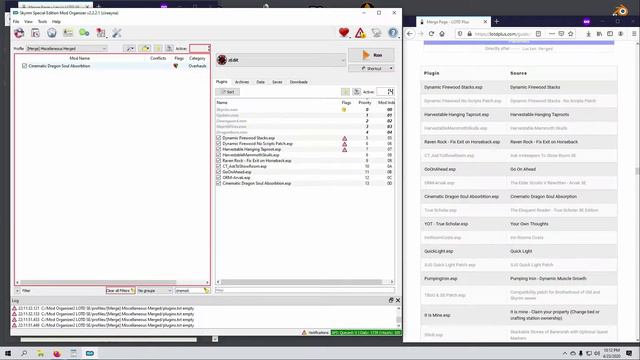The height and width of the screenshot is (360, 640).
Task: Open the File menu
Action: tap(16, 22)
